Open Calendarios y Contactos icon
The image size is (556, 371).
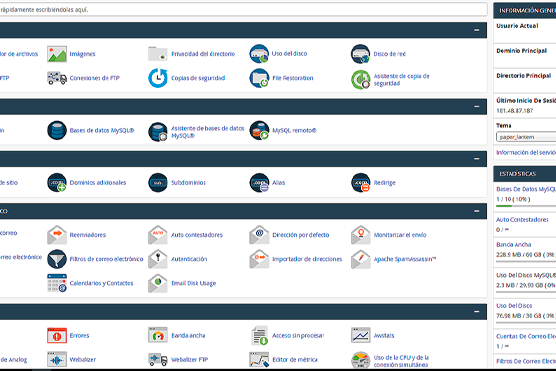pyautogui.click(x=57, y=283)
